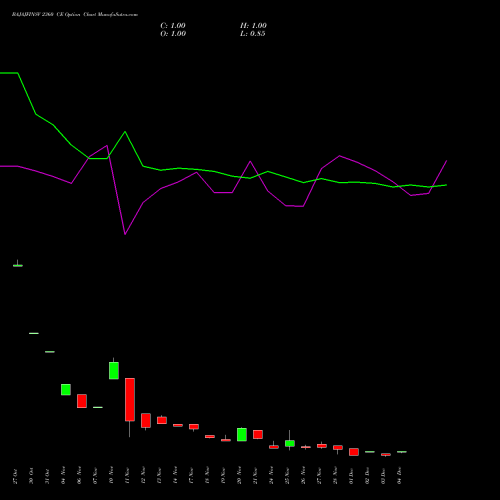Click the low value L: 0.85
Image resolution: width=500 pixels, height=500 pixels.
click(x=253, y=34)
